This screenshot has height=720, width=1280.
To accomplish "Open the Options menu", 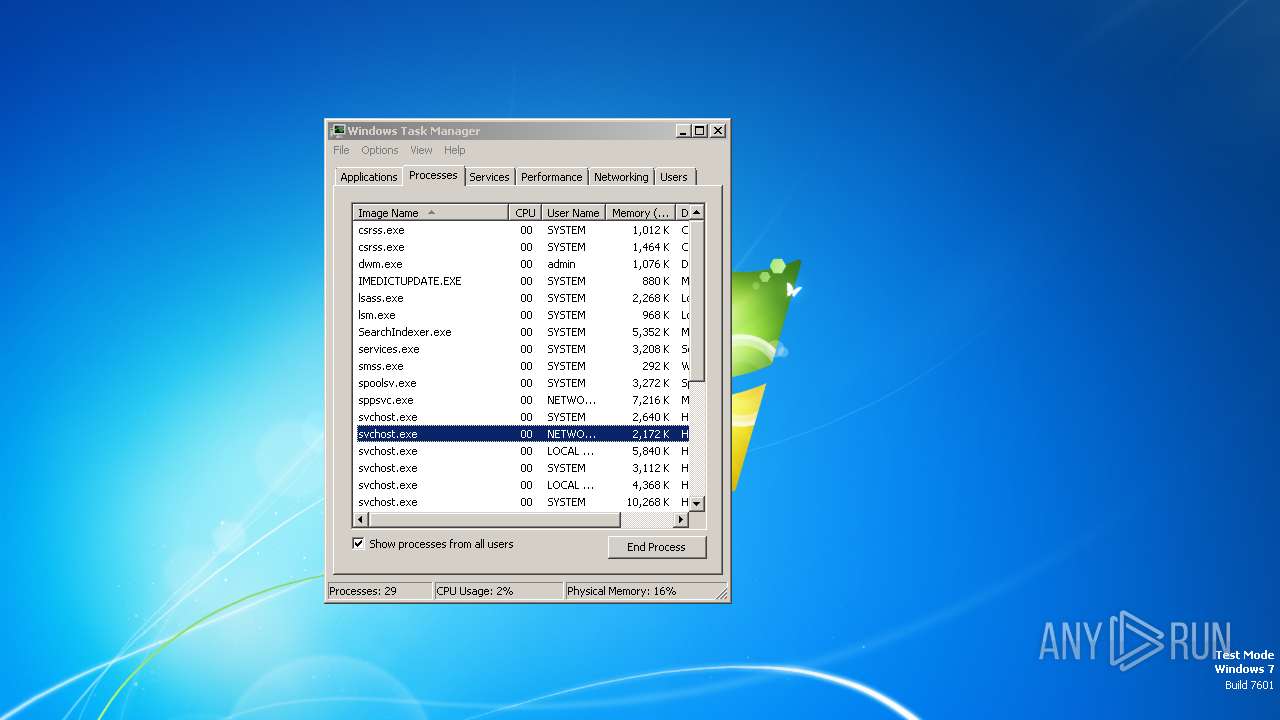I will point(380,150).
